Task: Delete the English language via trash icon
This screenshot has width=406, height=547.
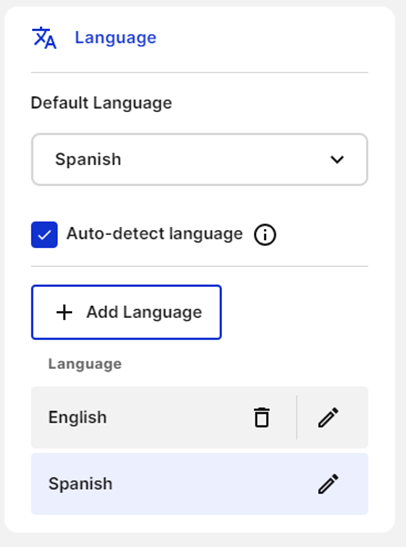Action: 262,417
